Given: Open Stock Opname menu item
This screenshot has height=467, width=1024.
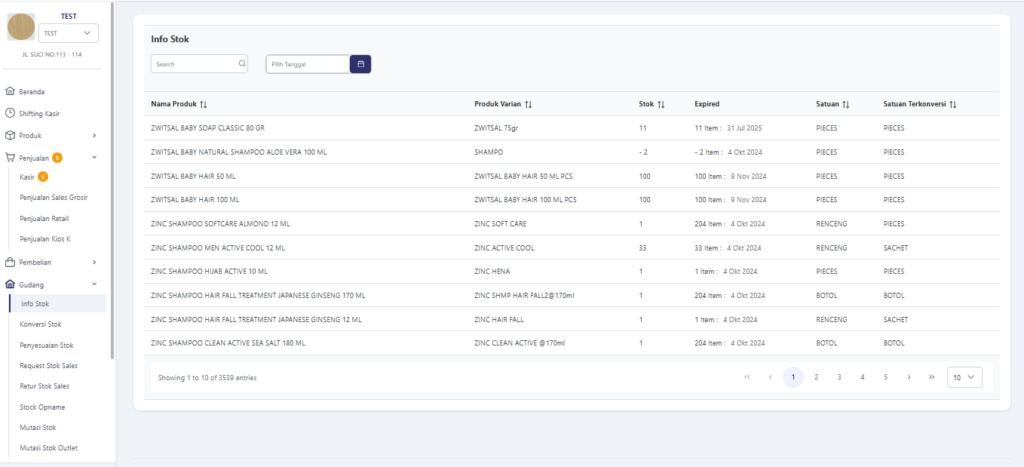Looking at the screenshot, I should click(x=42, y=407).
